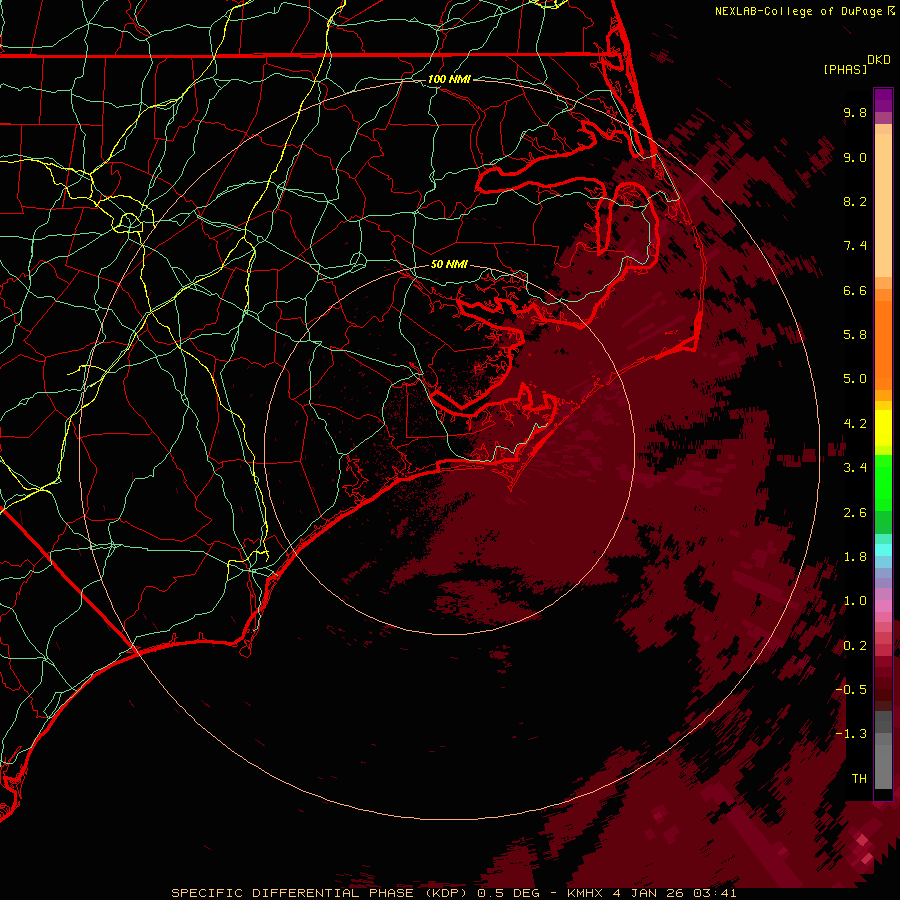Screen dimensions: 900x900
Task: Click the [PHAS] label above the color scale
Action: (845, 69)
